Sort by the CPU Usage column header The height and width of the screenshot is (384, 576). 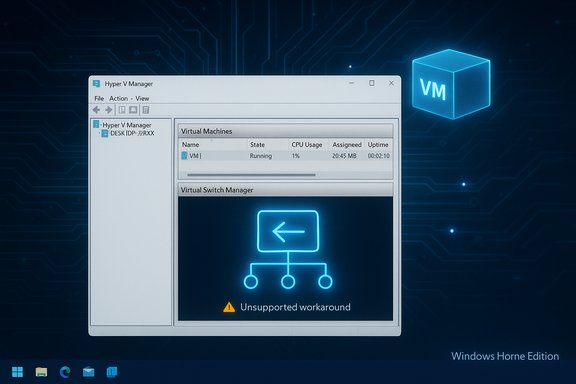tap(307, 144)
